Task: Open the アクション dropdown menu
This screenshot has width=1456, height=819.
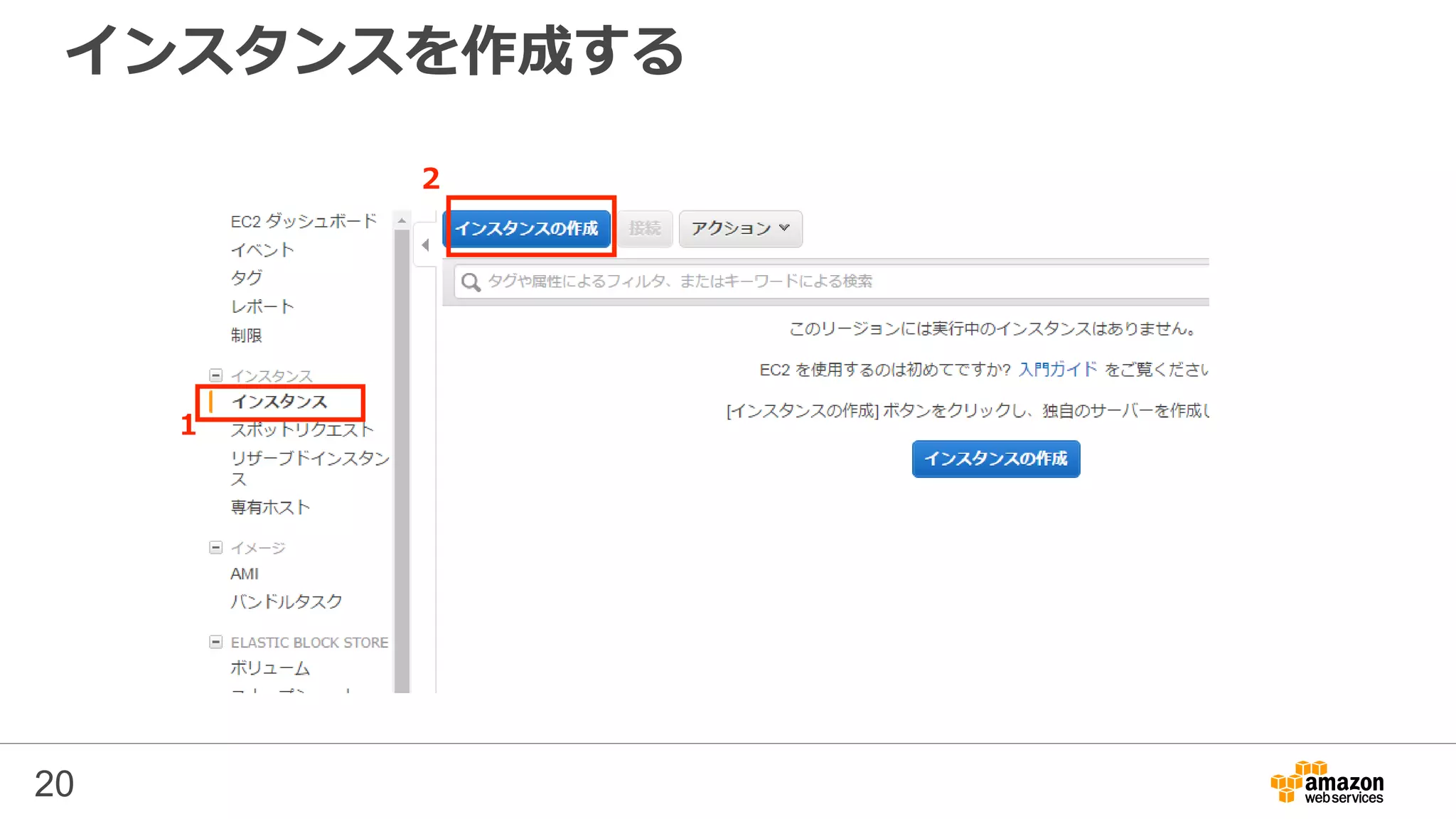Action: 740,228
